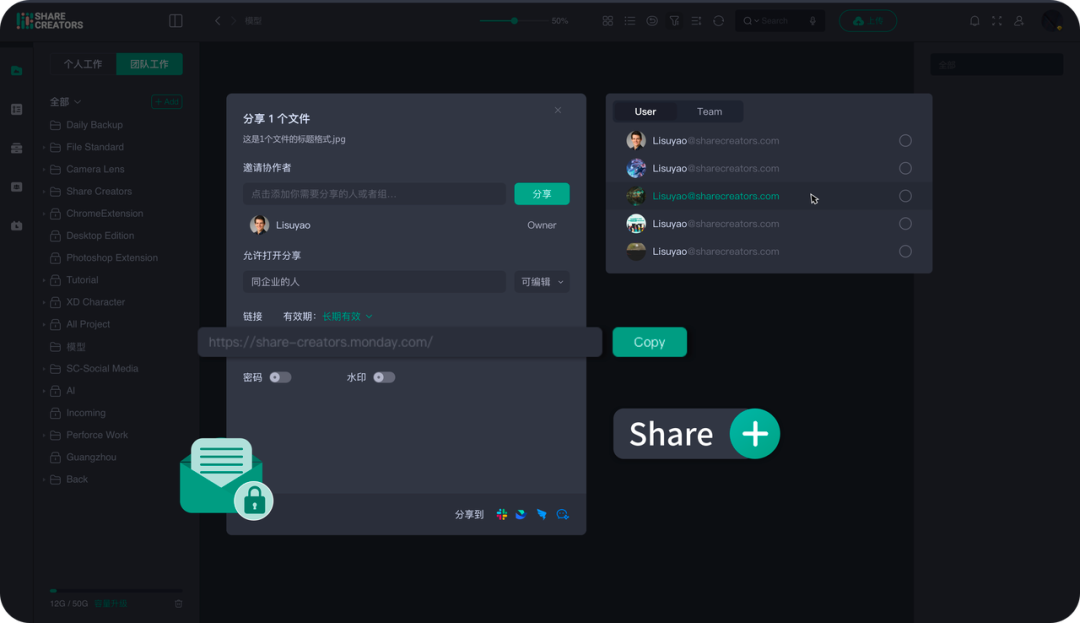This screenshot has width=1080, height=623.
Task: Open the 容量升级 upgrade link
Action: tap(110, 604)
